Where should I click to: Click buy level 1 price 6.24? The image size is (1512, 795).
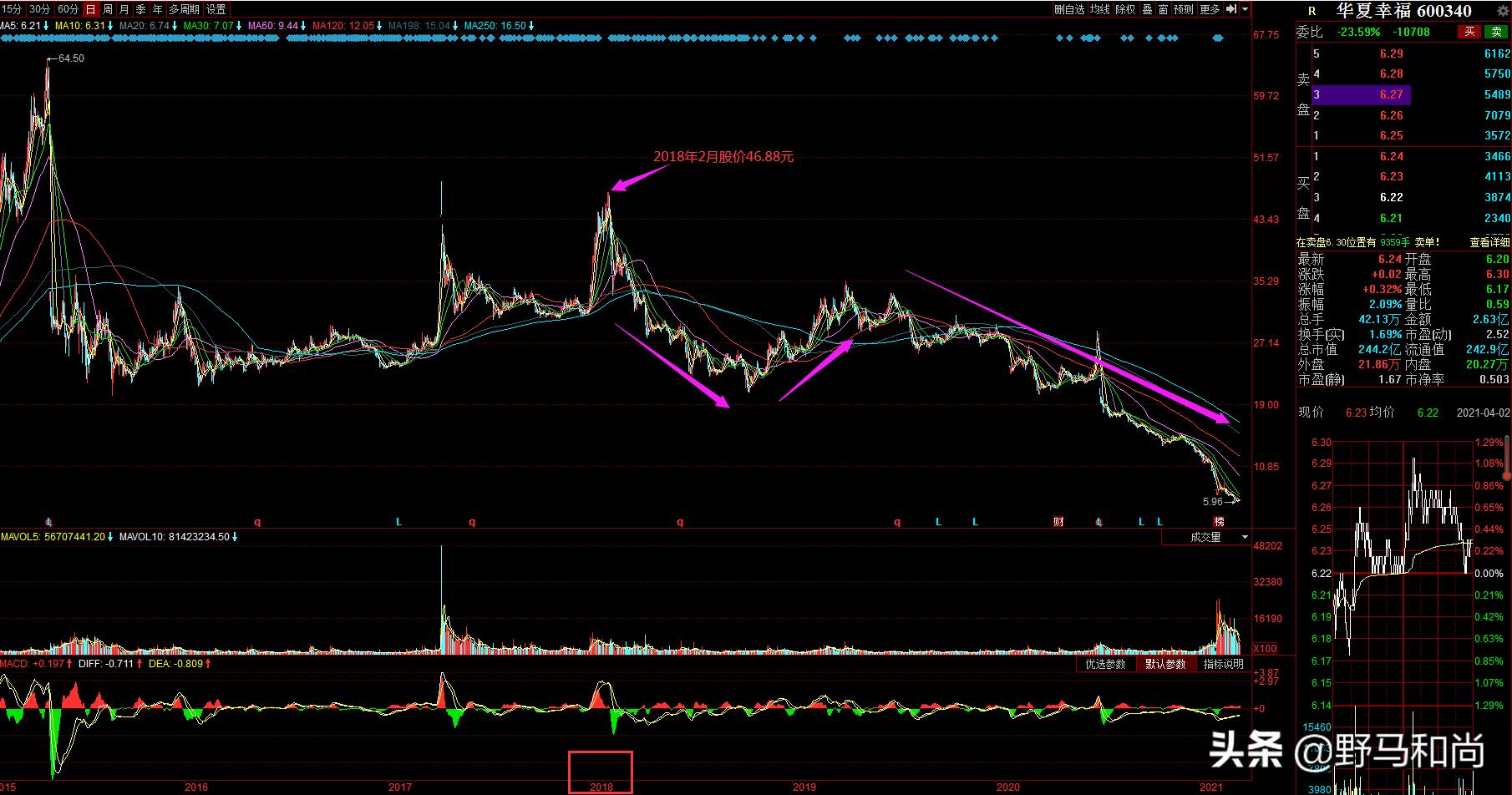coord(1391,156)
